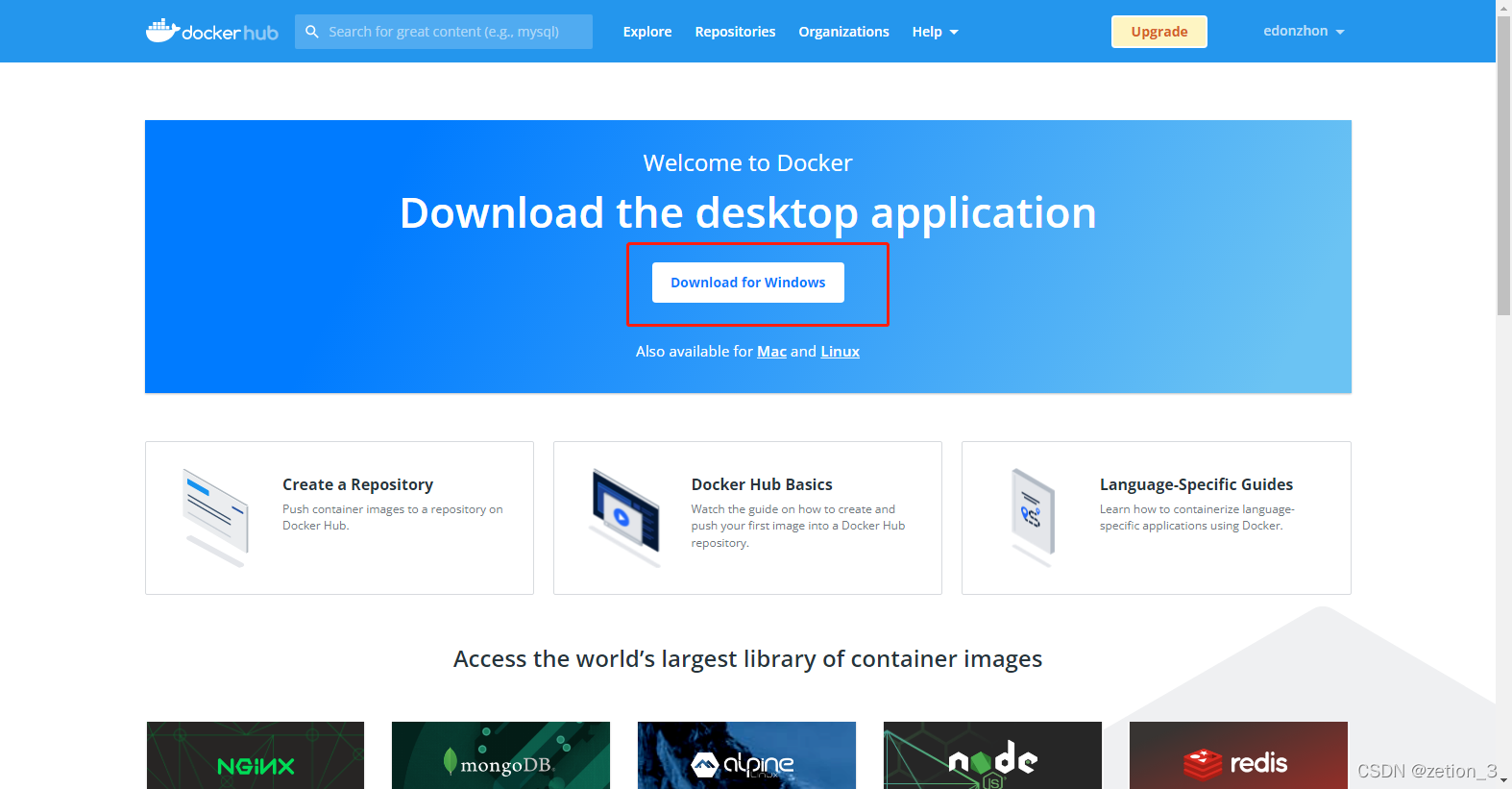The height and width of the screenshot is (789, 1512).
Task: Click the Upgrade button
Action: point(1159,32)
